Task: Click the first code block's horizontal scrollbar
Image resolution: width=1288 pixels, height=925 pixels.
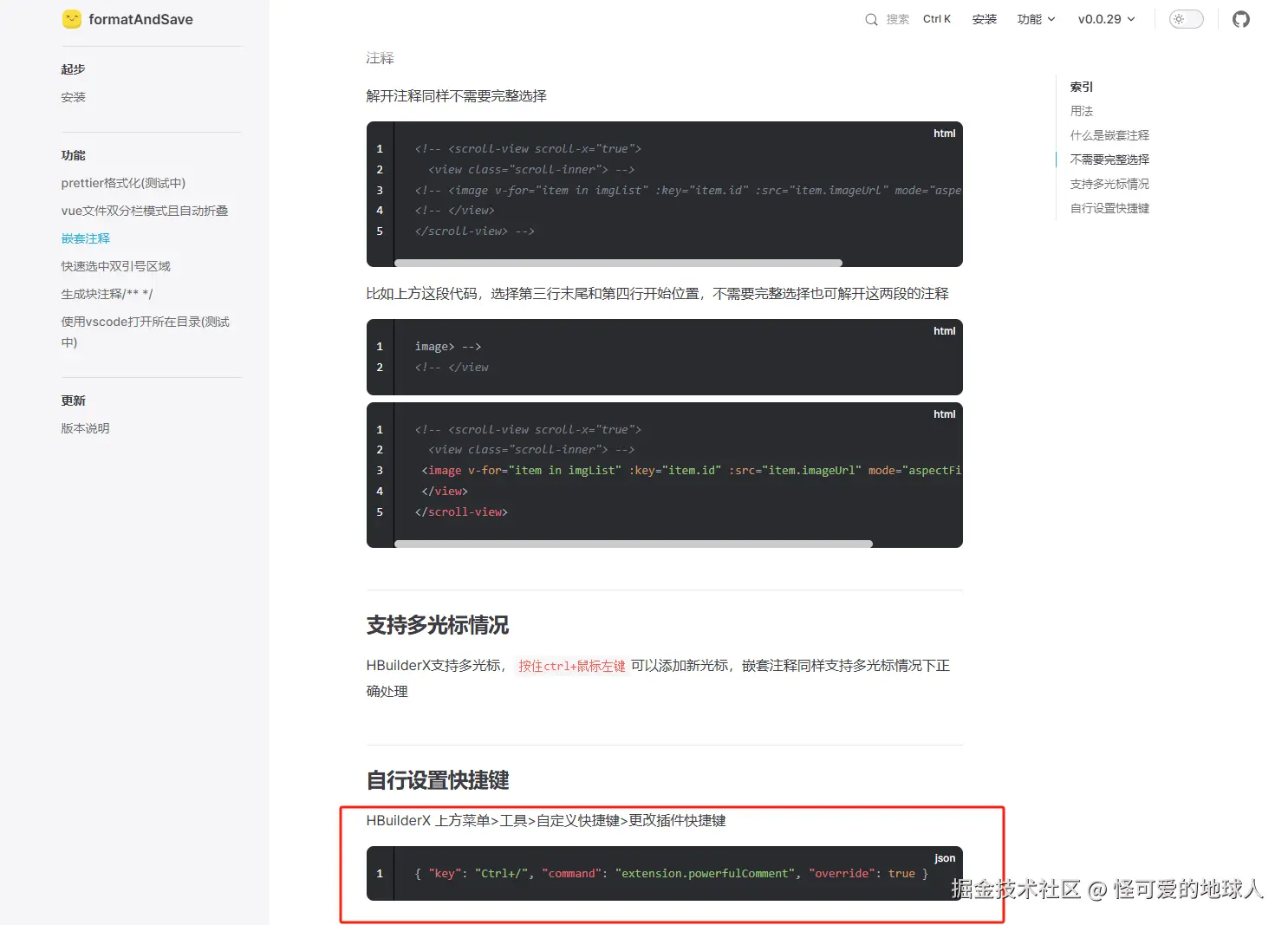Action: pos(618,263)
